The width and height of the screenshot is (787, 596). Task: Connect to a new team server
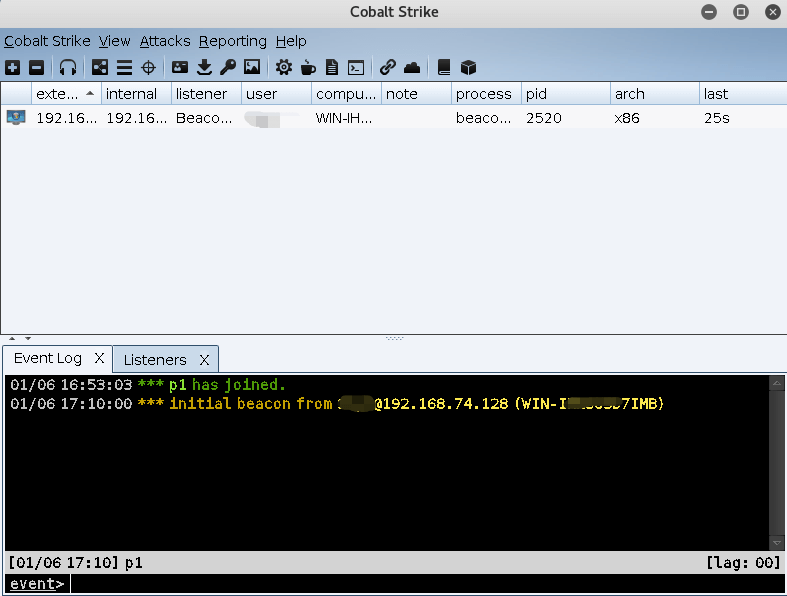pos(13,67)
